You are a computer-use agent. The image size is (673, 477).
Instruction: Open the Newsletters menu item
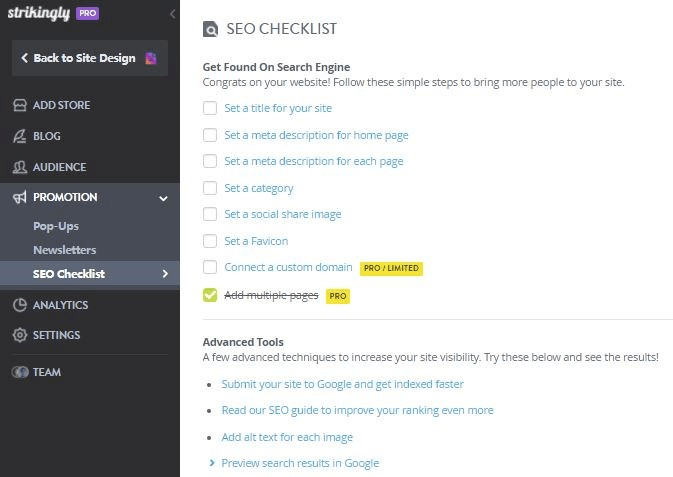(64, 250)
